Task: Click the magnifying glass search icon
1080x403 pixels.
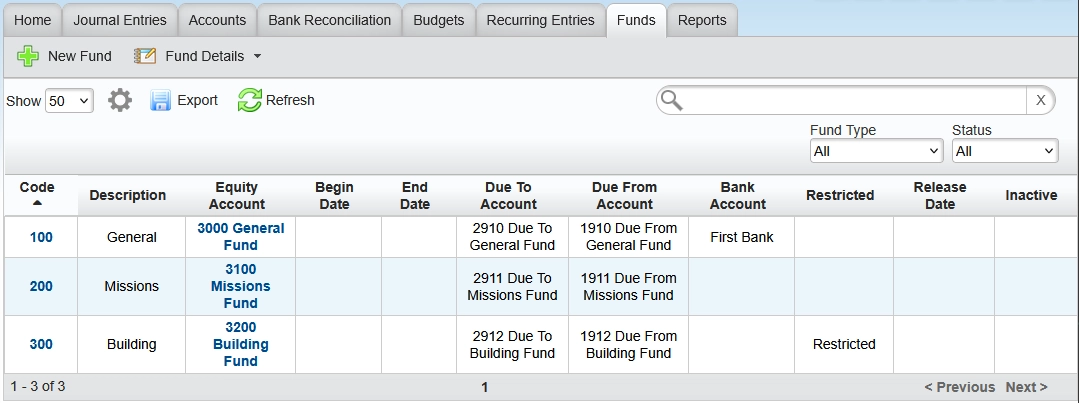Action: click(x=672, y=100)
